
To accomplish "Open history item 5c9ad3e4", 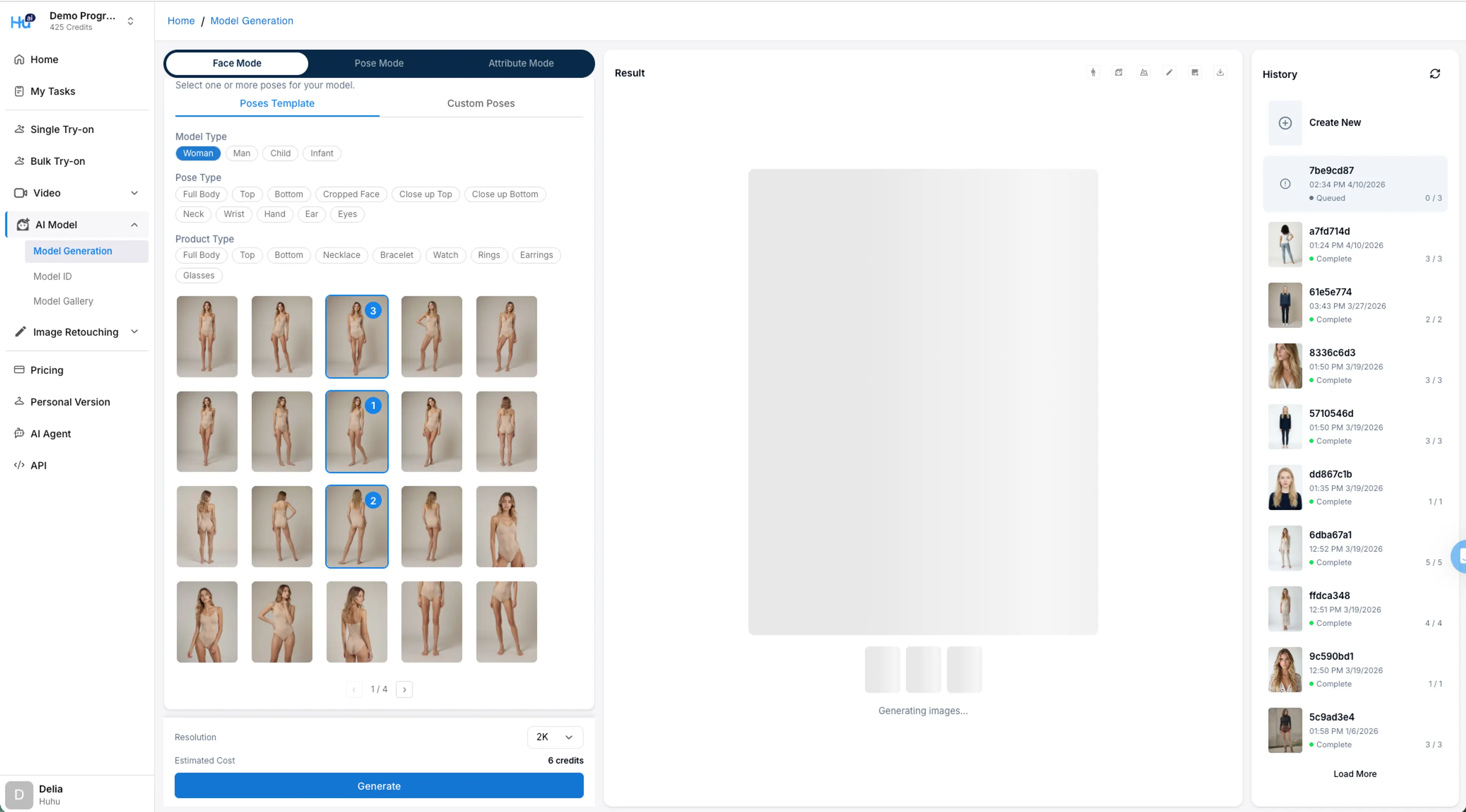I will point(1355,730).
